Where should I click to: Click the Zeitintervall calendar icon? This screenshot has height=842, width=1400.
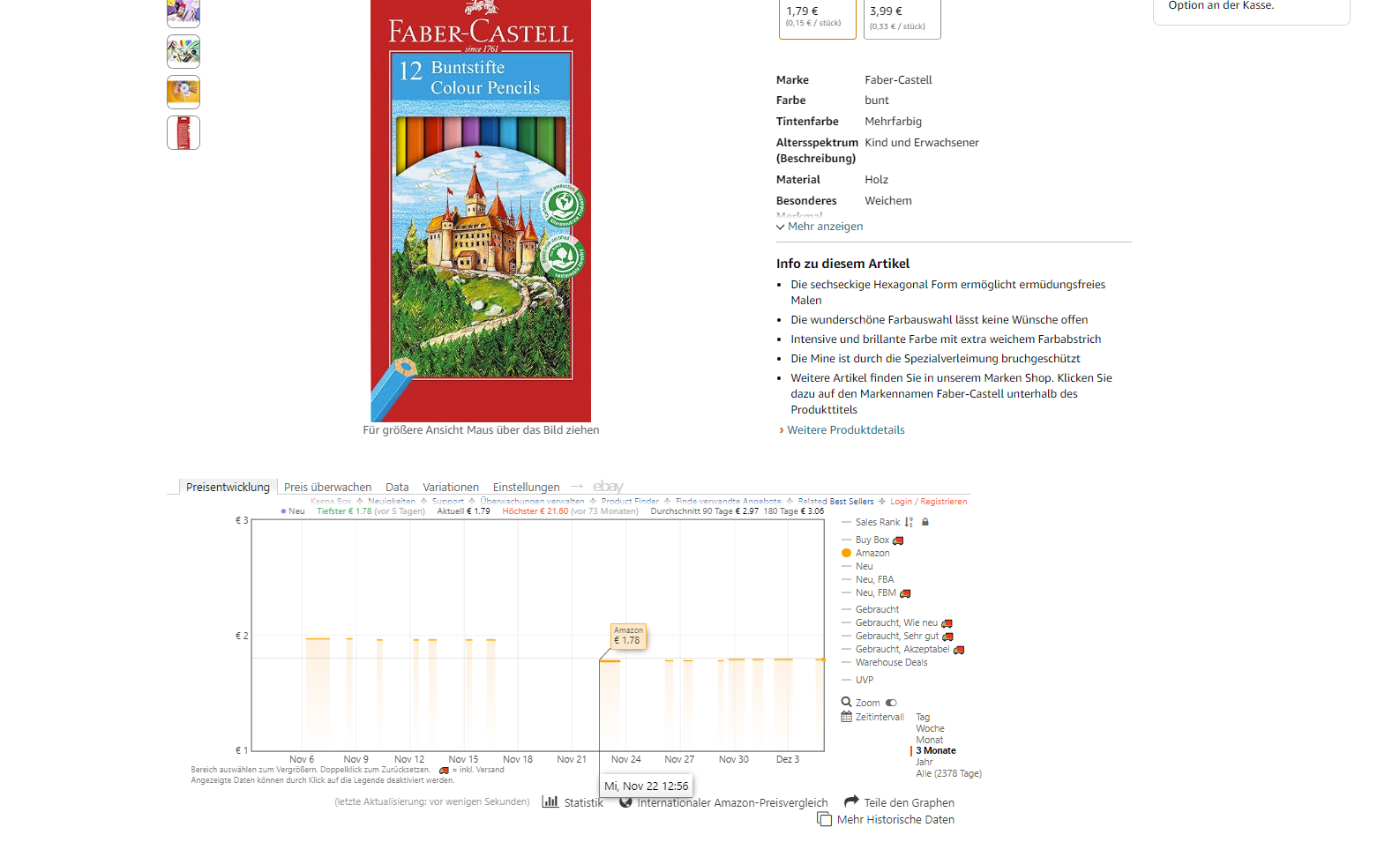847,717
